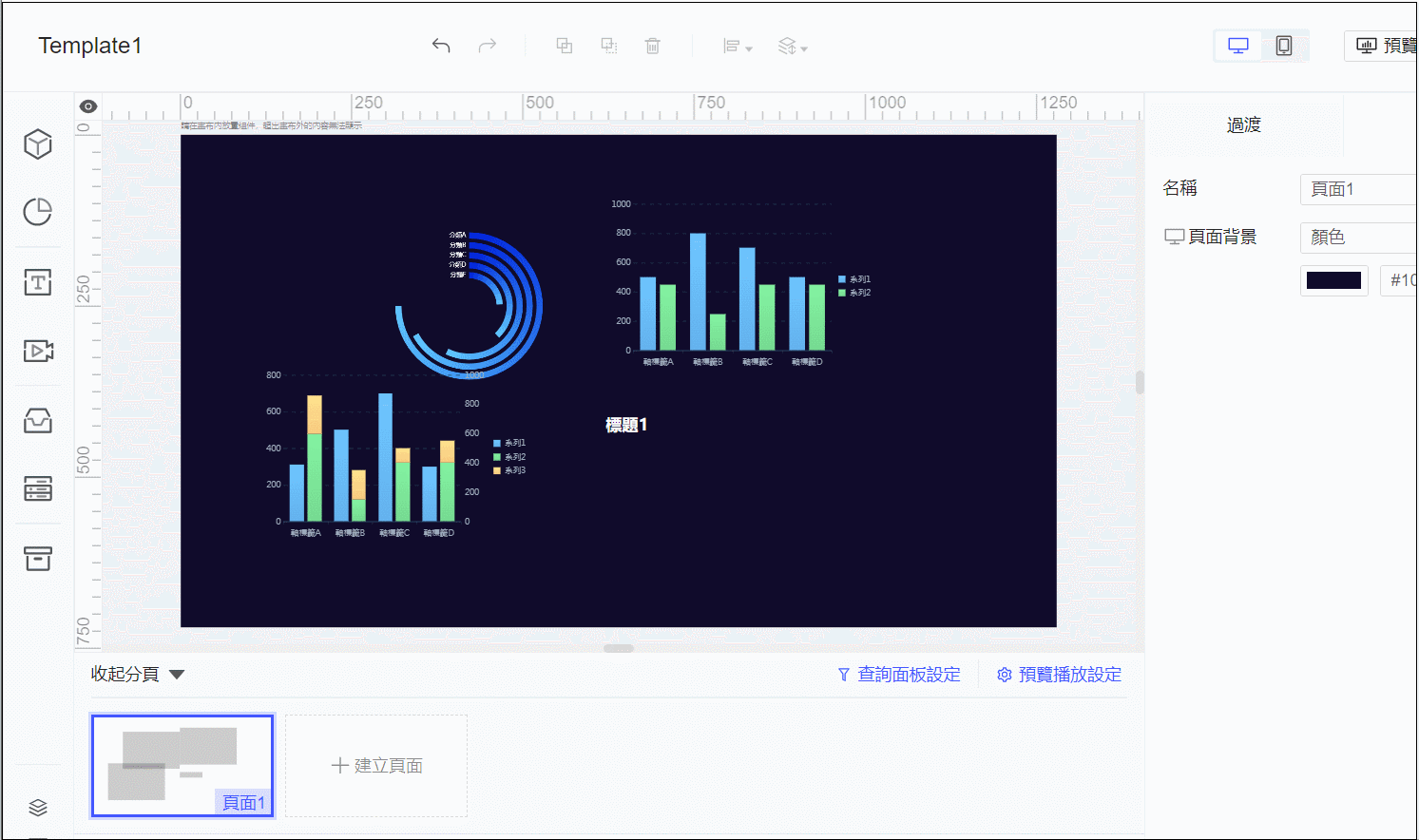Click the canvas vertical scrollbar handle
1419x840 pixels.
[x=1140, y=382]
